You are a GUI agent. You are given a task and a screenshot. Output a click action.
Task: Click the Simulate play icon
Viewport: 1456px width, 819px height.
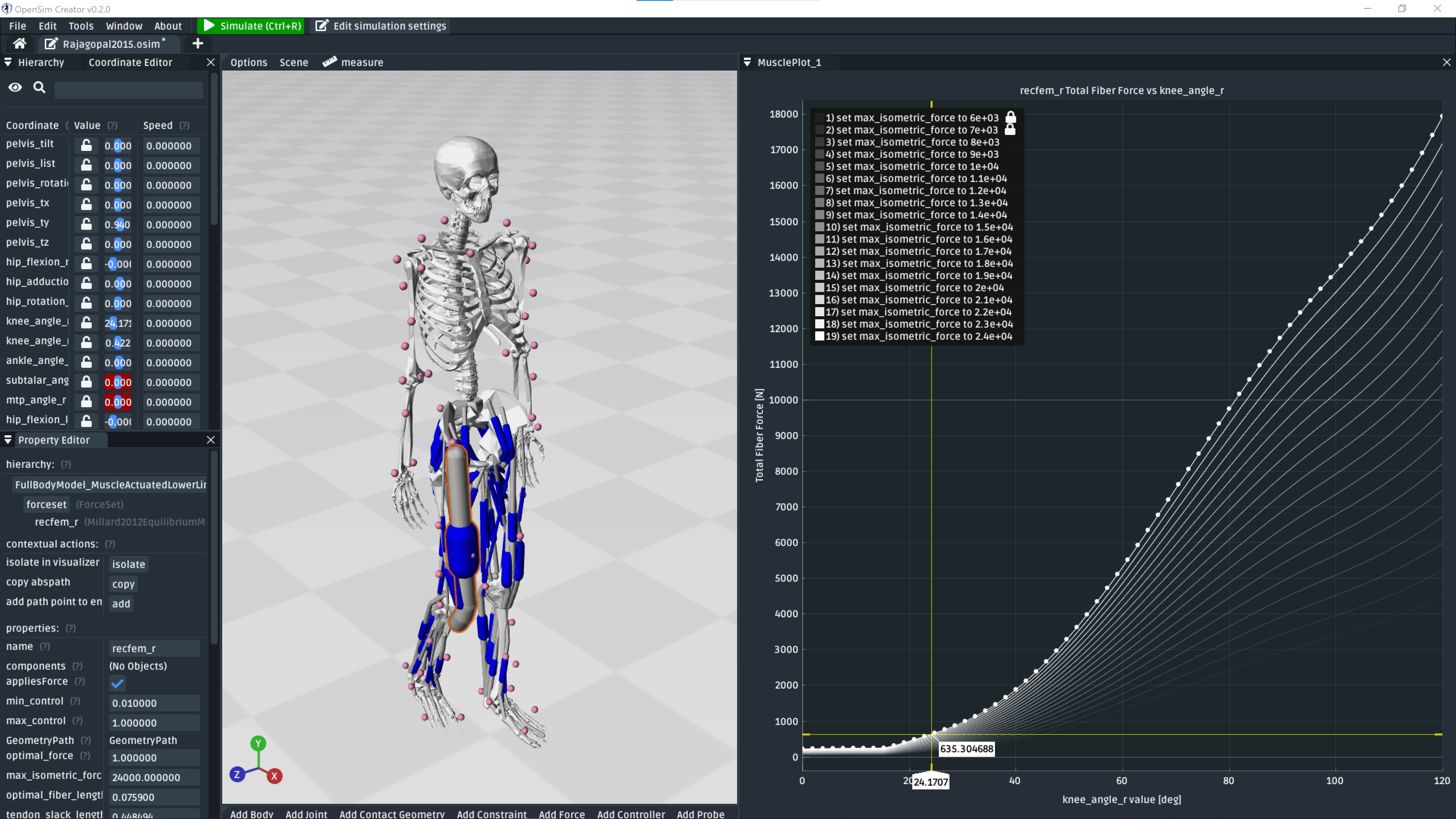(209, 25)
